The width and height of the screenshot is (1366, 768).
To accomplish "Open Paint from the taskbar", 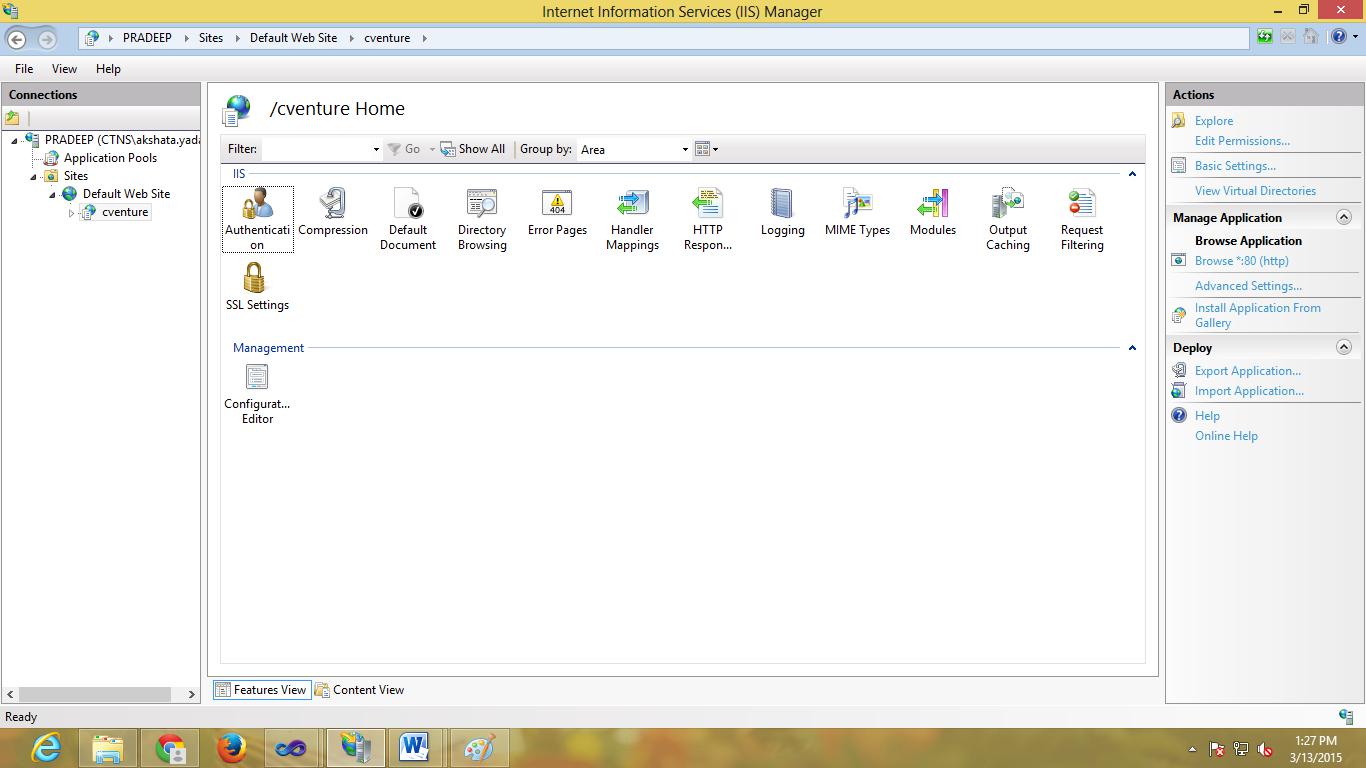I will pos(478,748).
